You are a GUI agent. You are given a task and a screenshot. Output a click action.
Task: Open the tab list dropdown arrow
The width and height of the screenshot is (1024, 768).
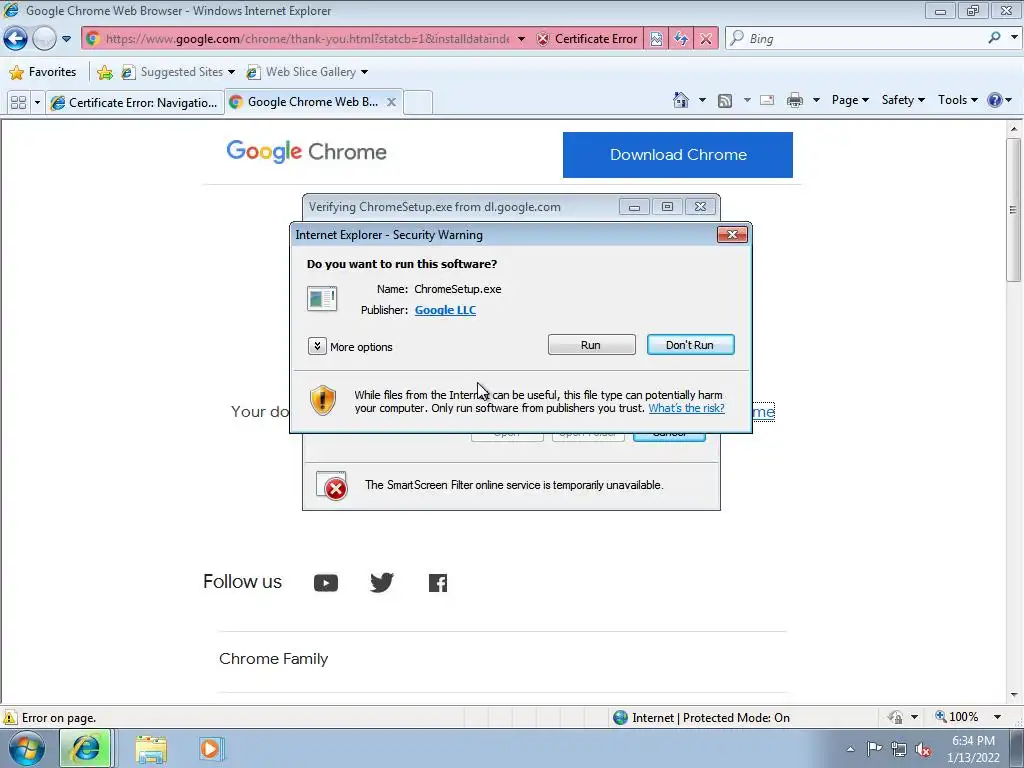[x=37, y=103]
